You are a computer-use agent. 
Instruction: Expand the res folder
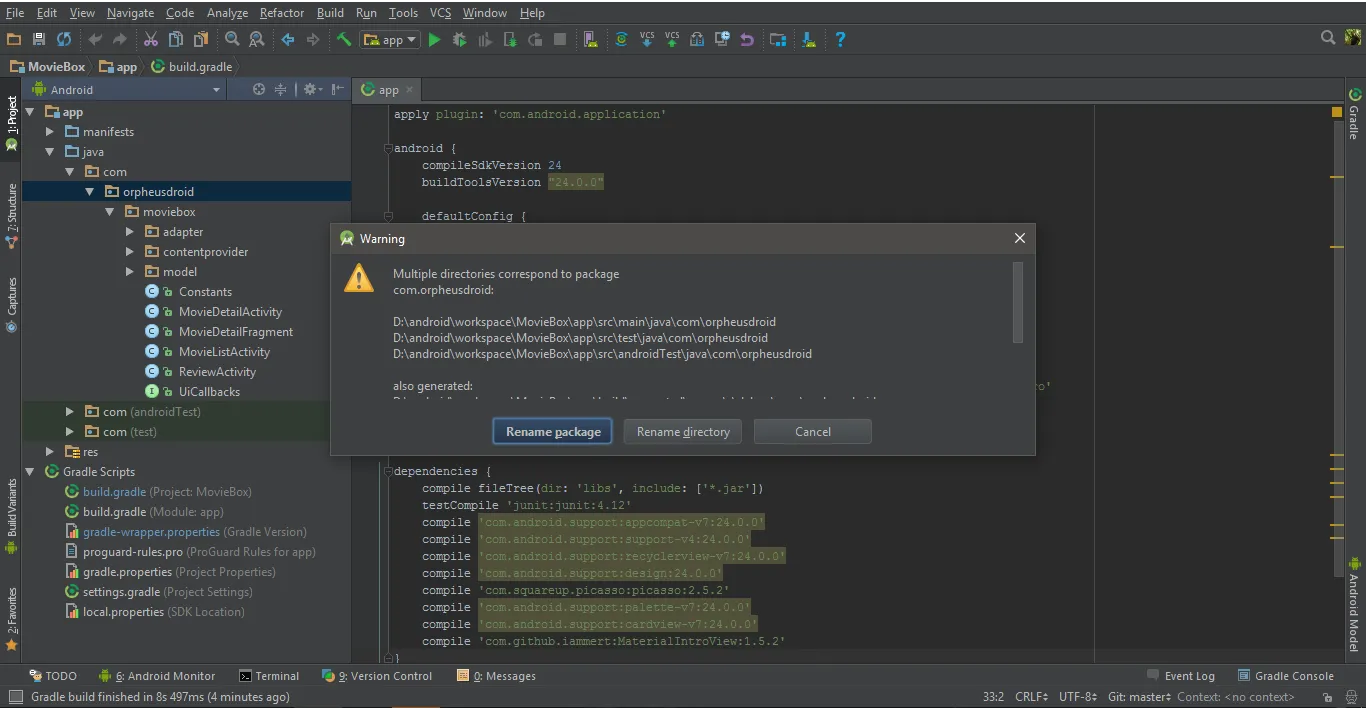[50, 451]
